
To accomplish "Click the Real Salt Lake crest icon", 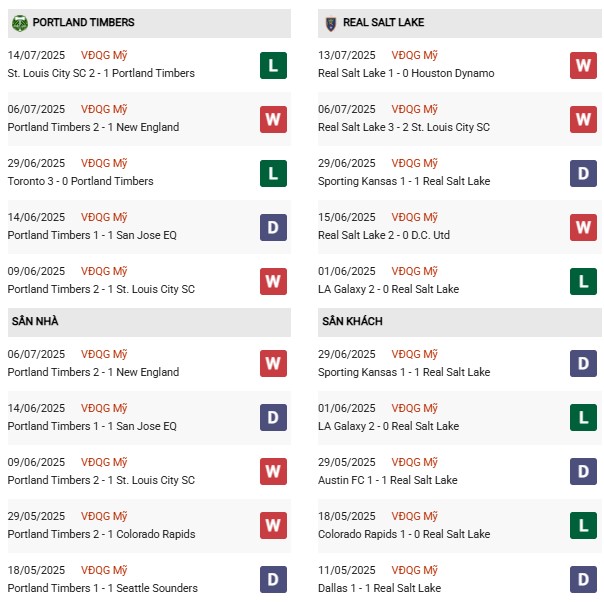I will [x=331, y=23].
